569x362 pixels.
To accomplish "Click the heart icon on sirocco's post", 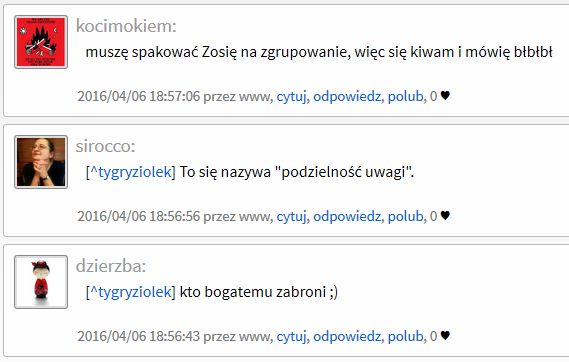I will (445, 216).
